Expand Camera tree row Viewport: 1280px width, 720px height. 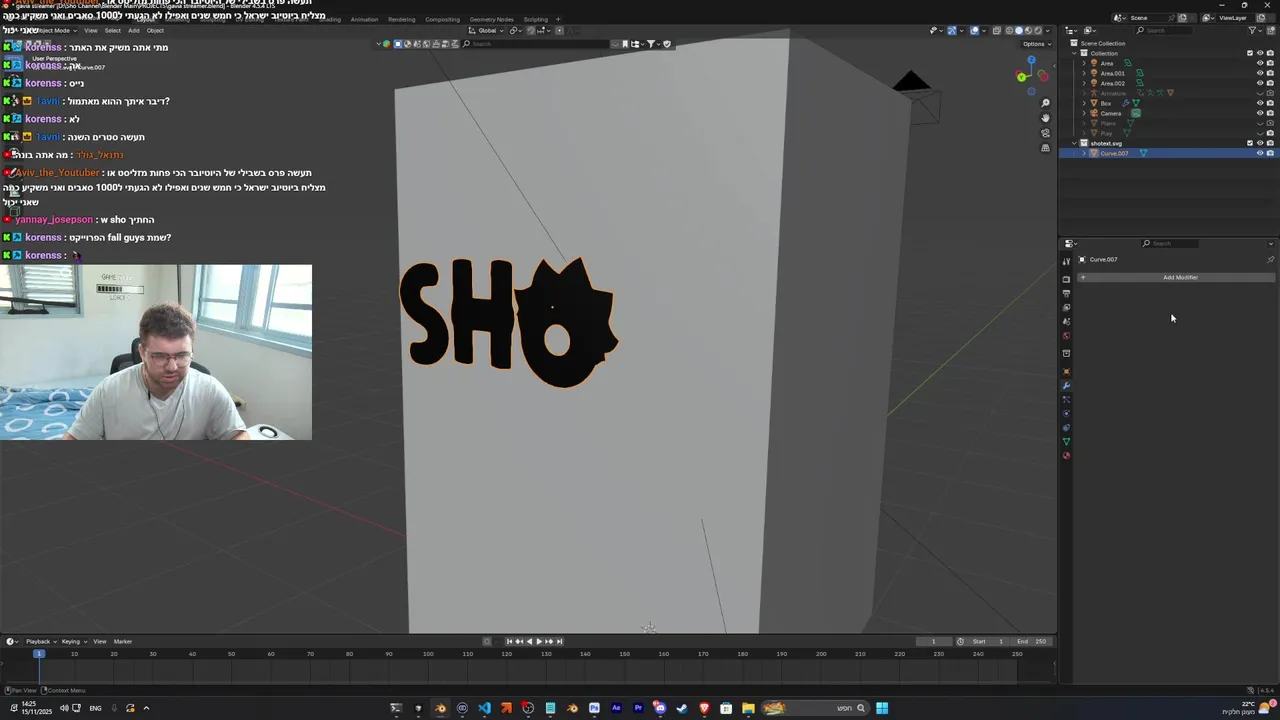tap(1084, 113)
